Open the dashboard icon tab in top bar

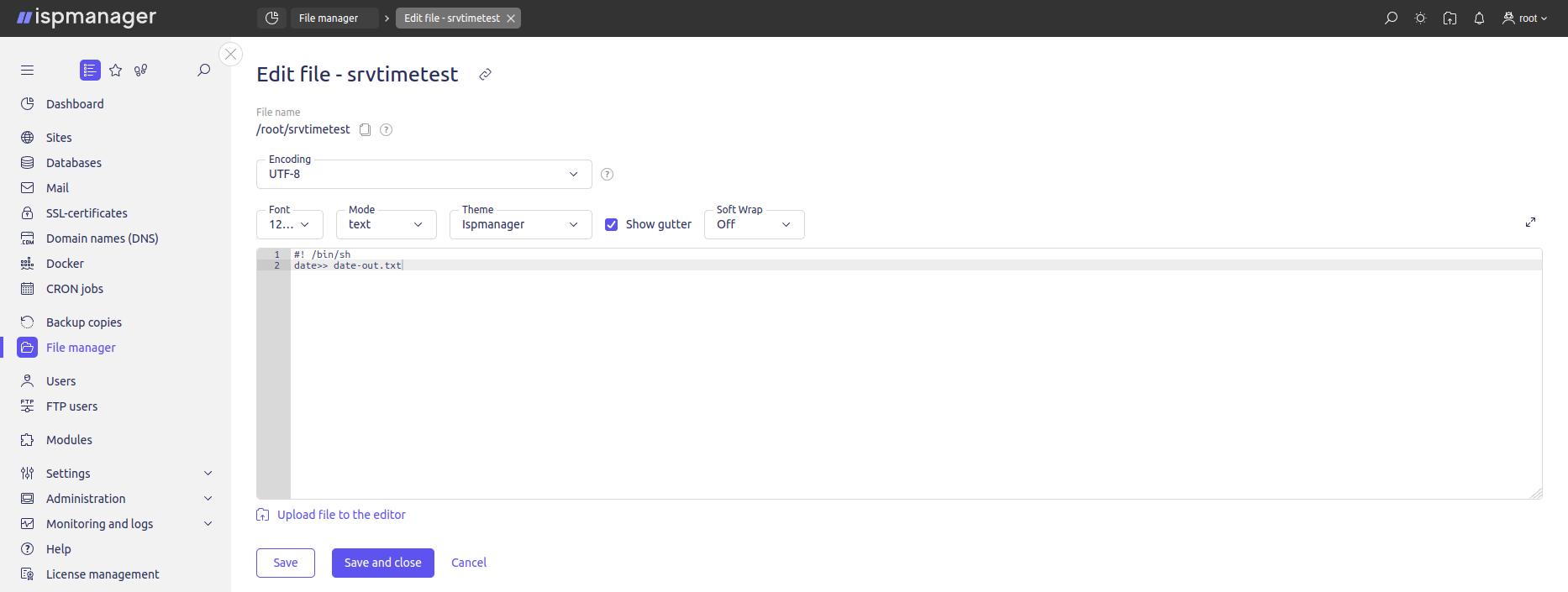pos(271,18)
